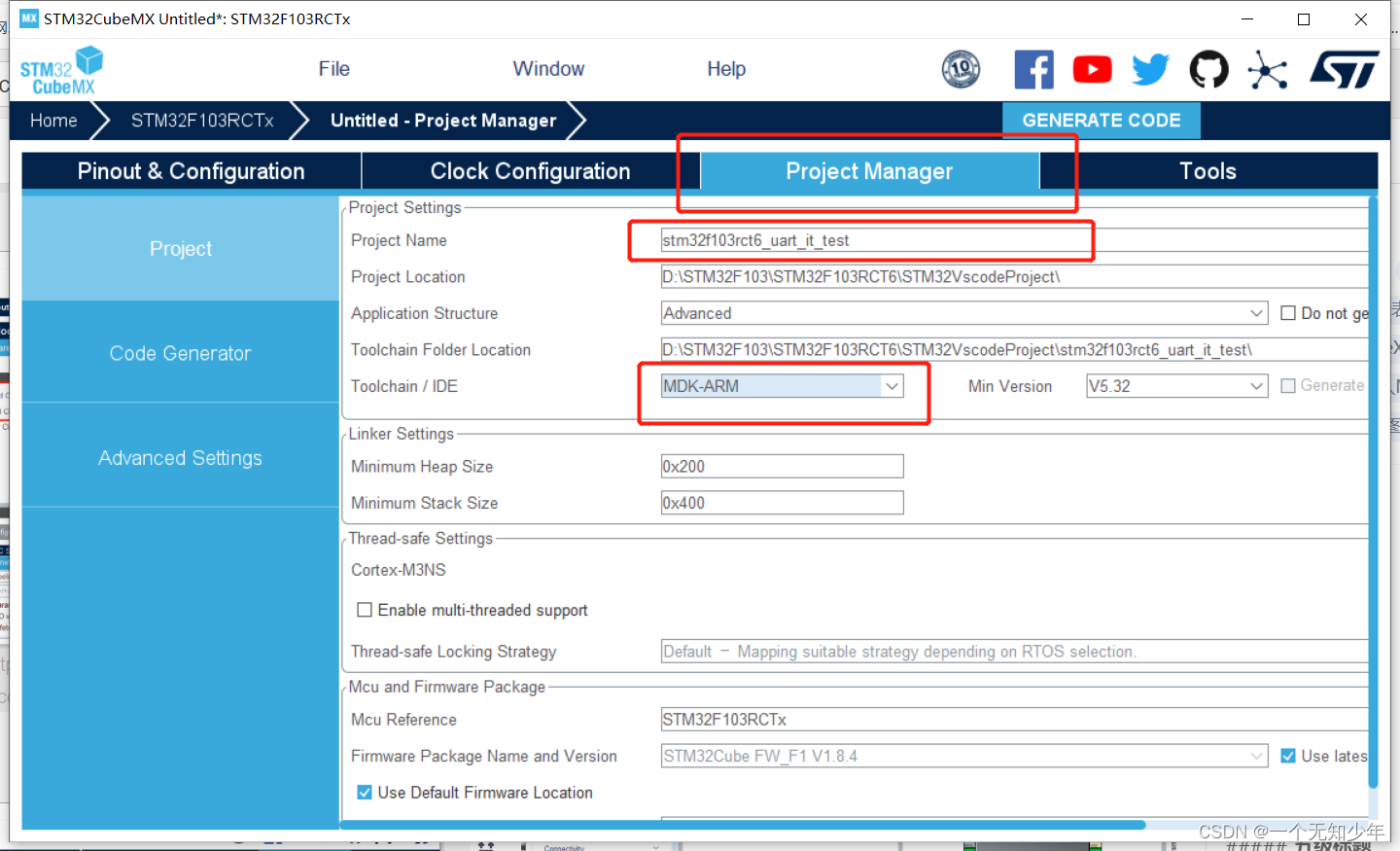Click the Thread-safe Locking Strategy label

454,652
